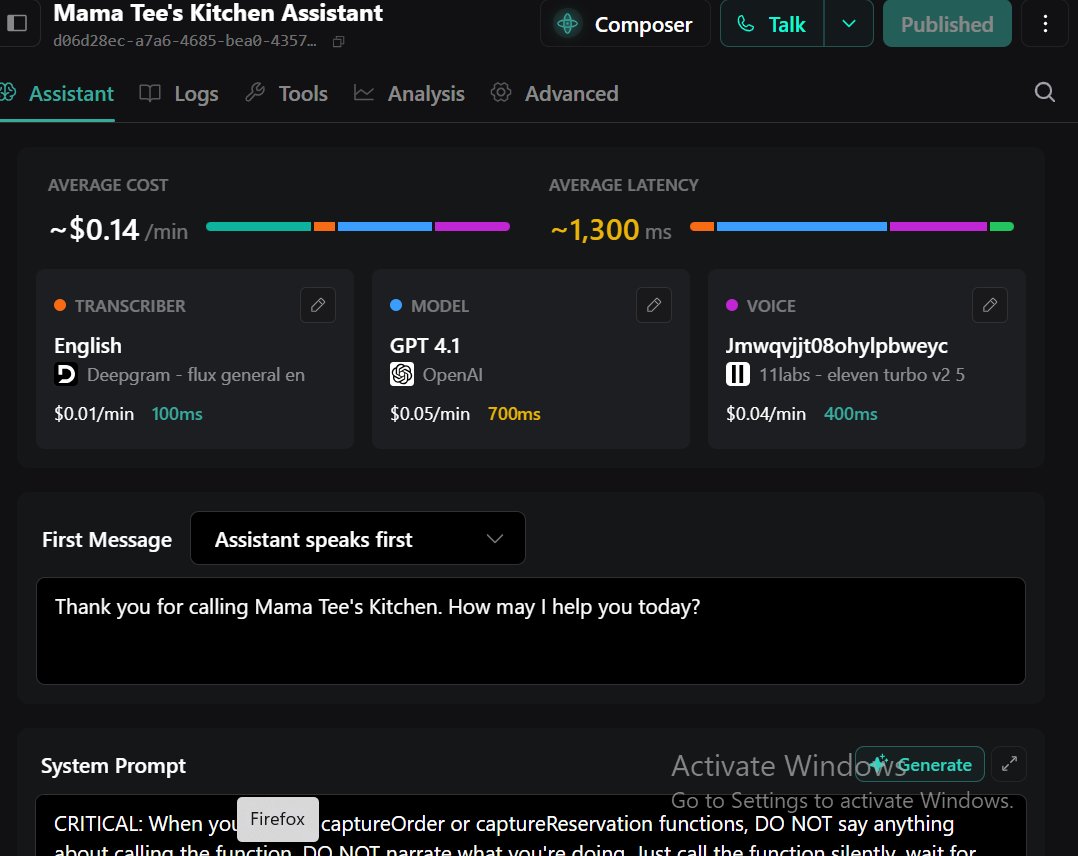Click the average cost breakdown bar

pos(358,226)
